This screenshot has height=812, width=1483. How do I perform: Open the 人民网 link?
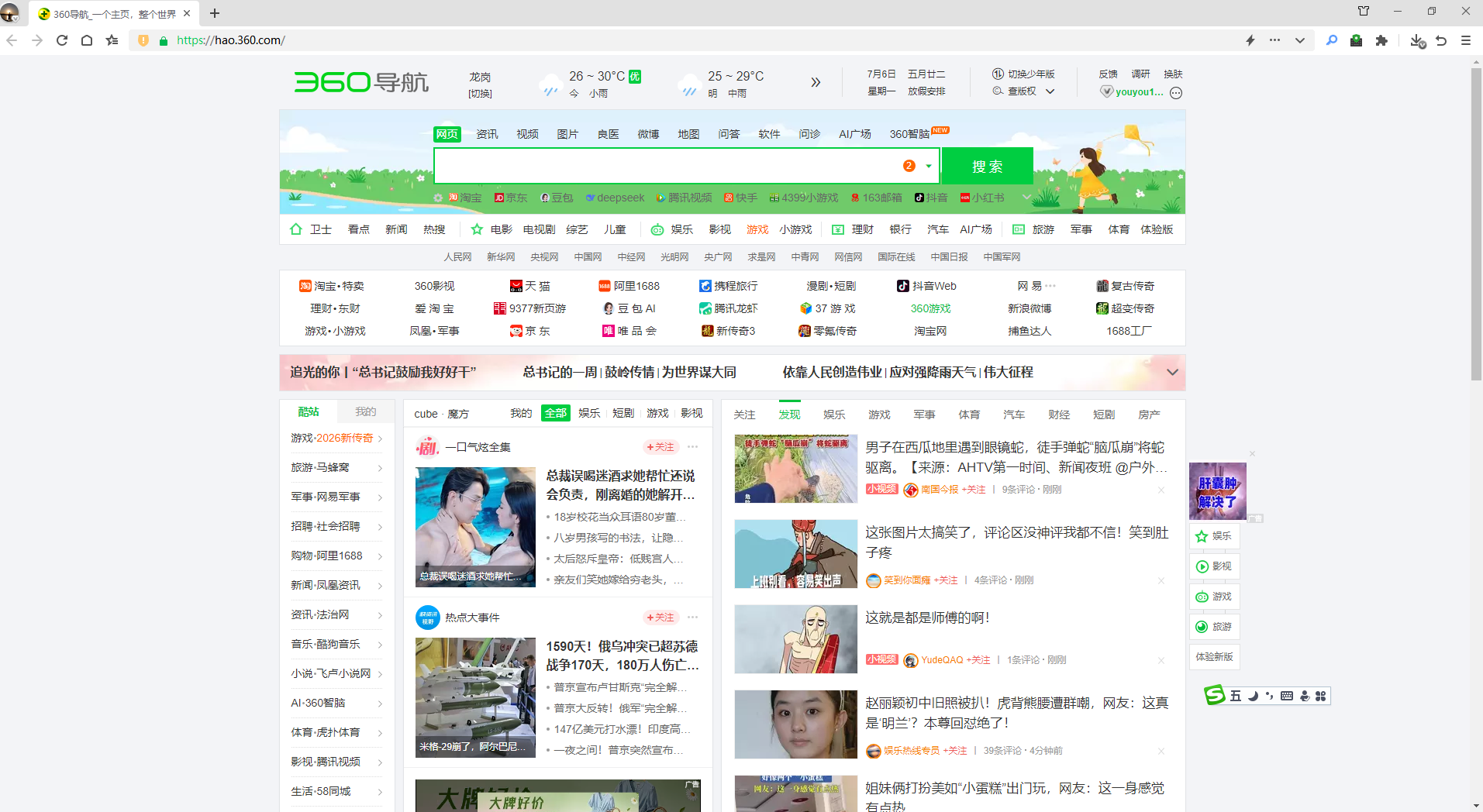(457, 256)
